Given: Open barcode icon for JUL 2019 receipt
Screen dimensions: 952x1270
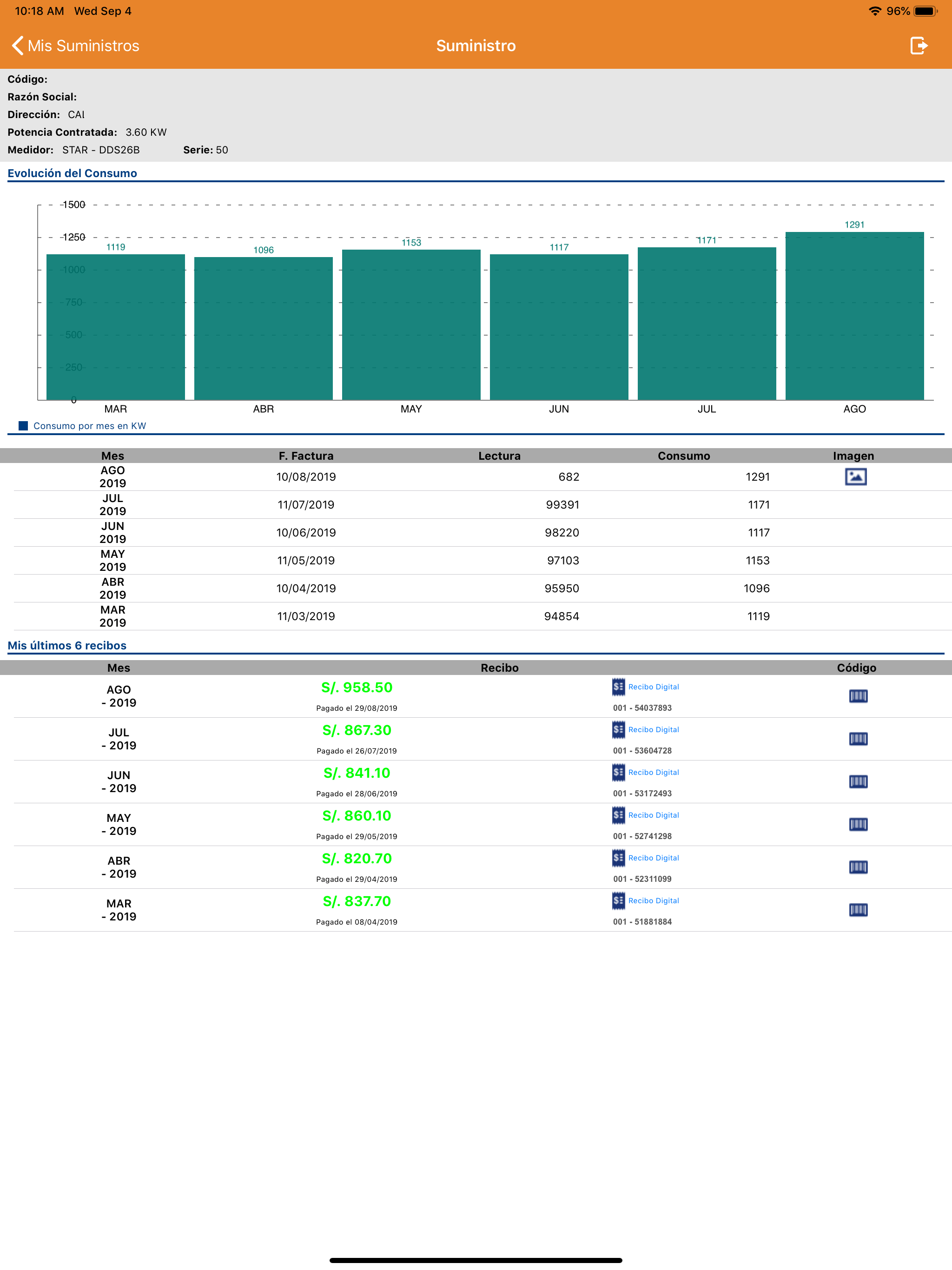Looking at the screenshot, I should pos(858,738).
